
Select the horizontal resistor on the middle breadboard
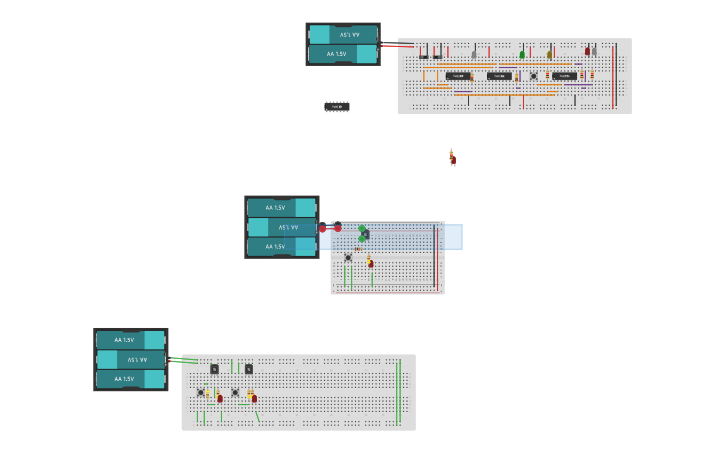358,249
